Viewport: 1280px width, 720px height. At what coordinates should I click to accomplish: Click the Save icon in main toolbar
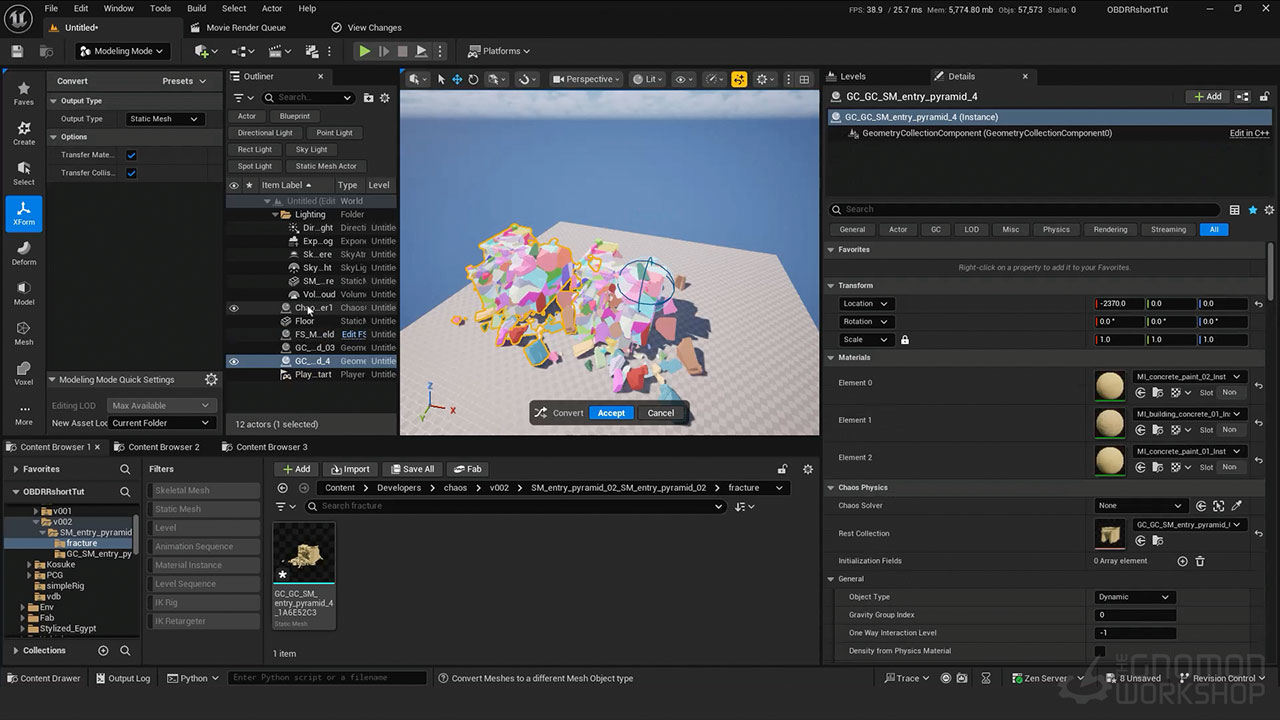pyautogui.click(x=17, y=51)
